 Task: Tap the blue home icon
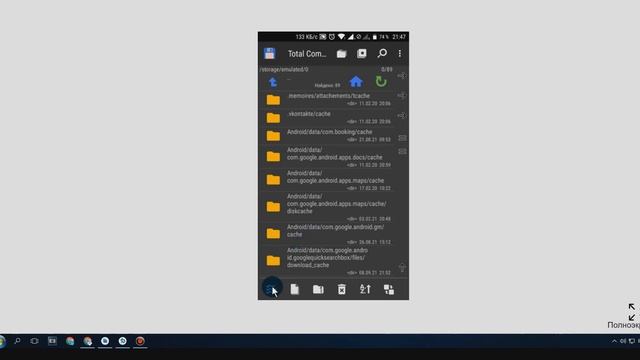pyautogui.click(x=356, y=82)
